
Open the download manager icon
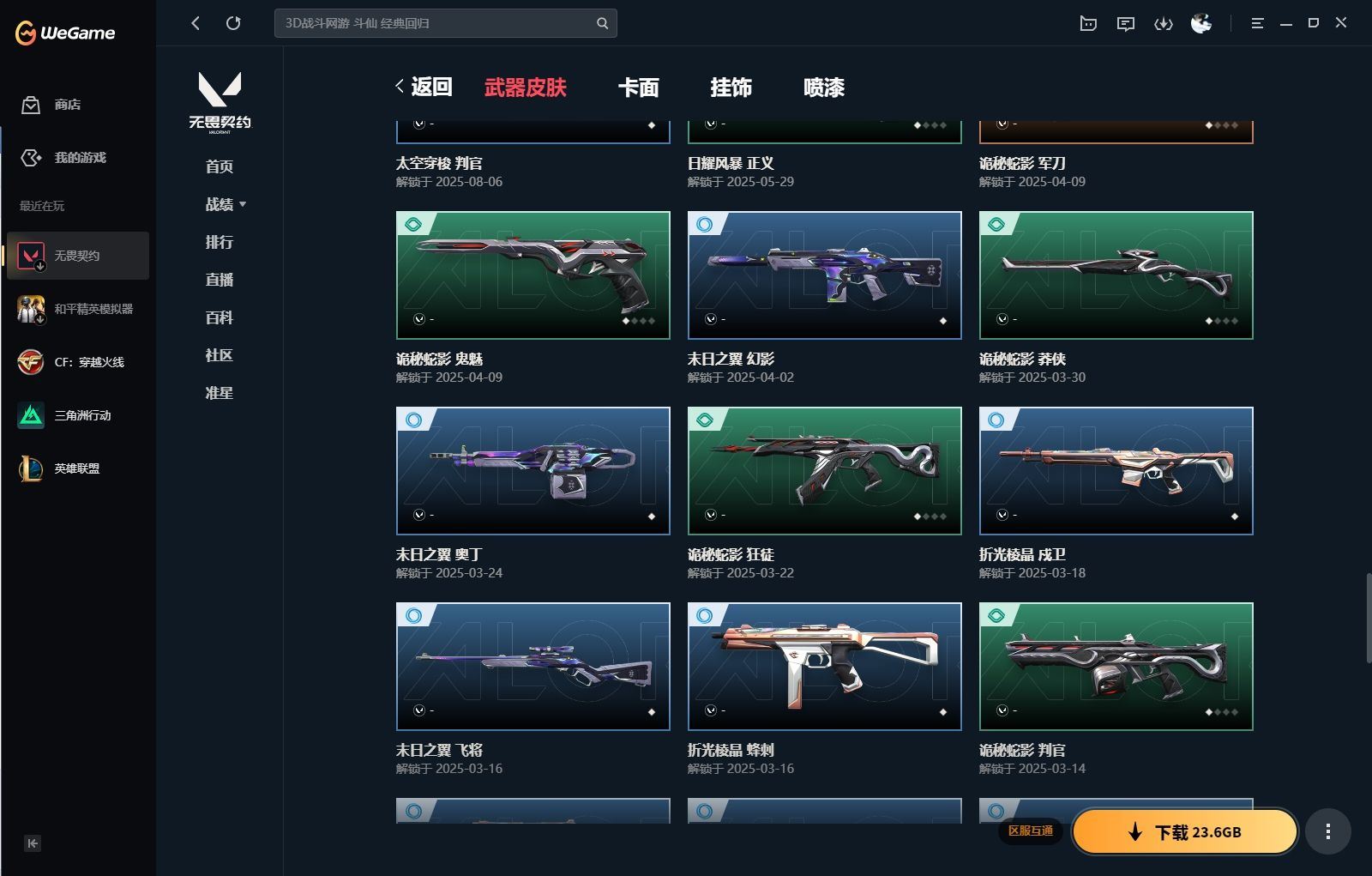1164,24
